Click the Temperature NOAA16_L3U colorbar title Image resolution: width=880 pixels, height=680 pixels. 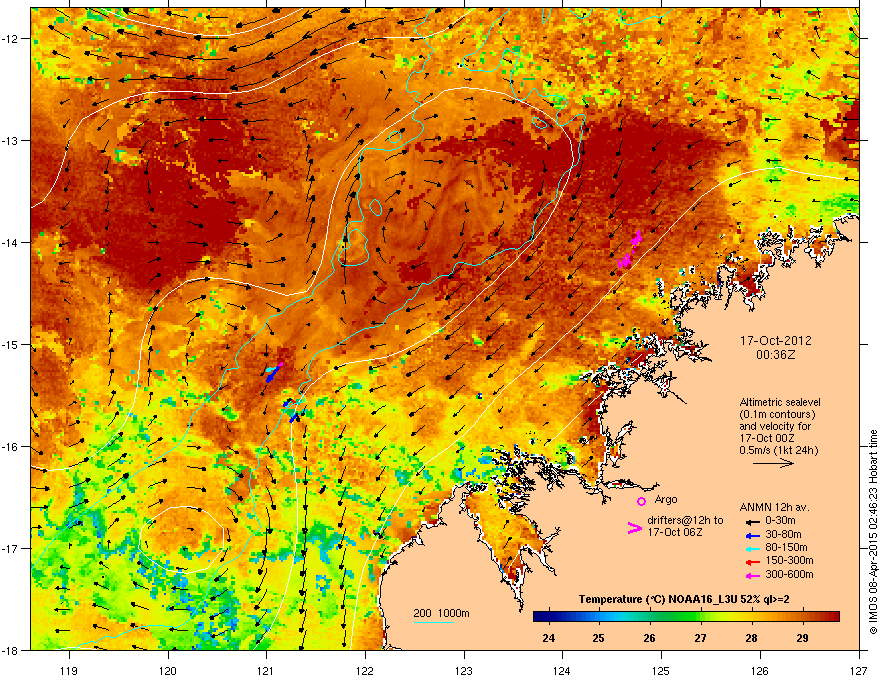tap(684, 599)
